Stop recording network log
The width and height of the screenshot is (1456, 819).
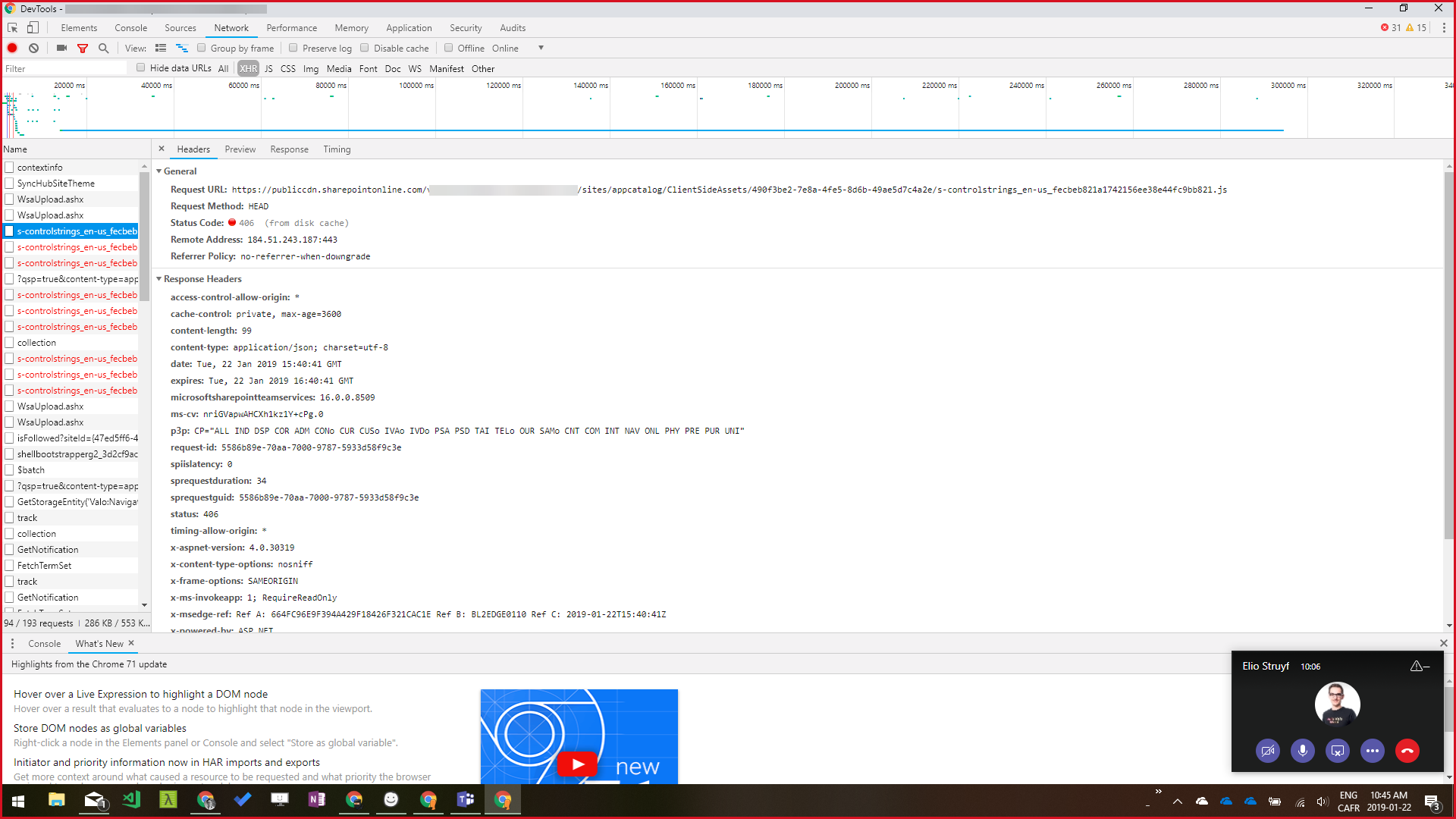pyautogui.click(x=11, y=48)
